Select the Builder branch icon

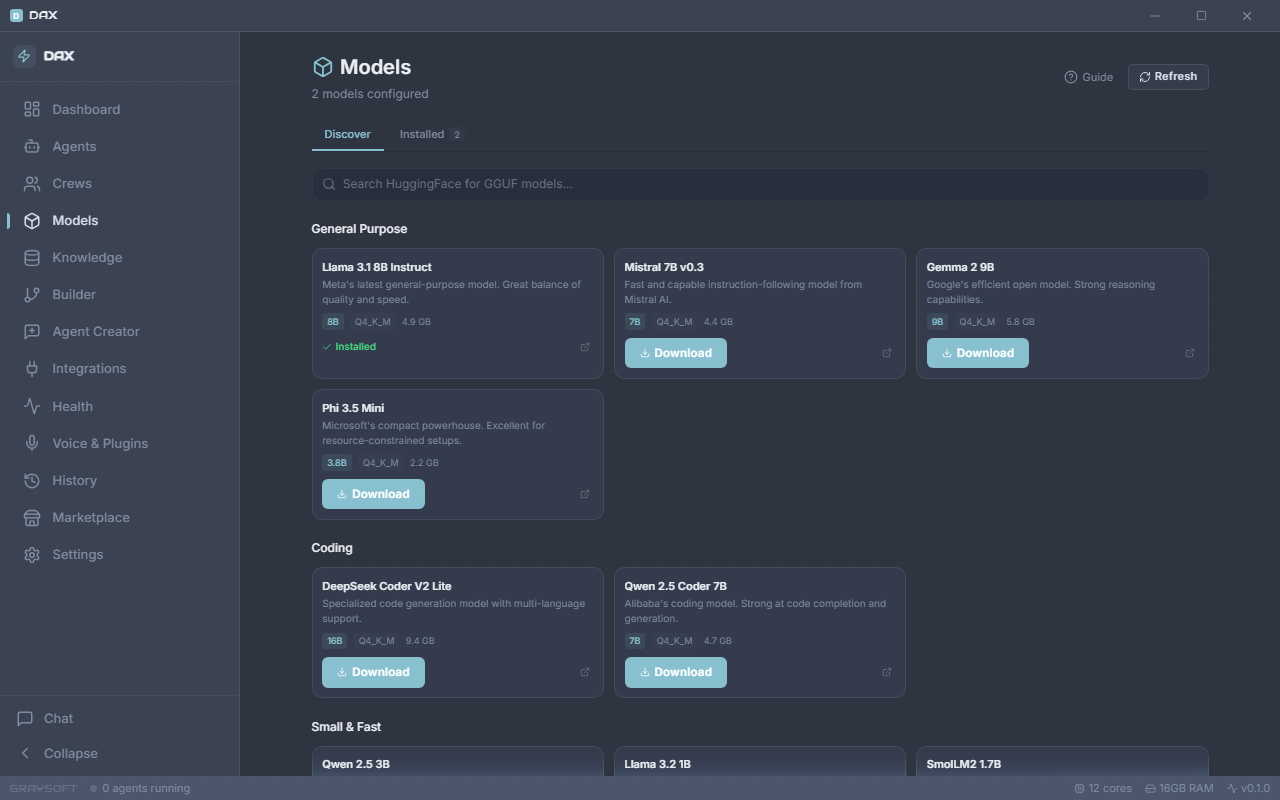(32, 294)
